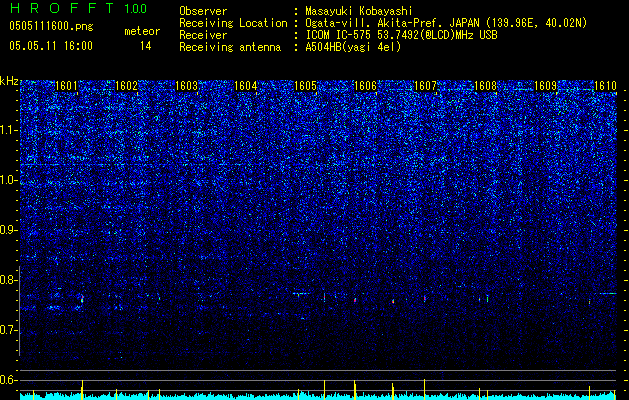This screenshot has width=629, height=400.
Task: Click the 1.0 kHz axis label
Action: click(x=9, y=180)
